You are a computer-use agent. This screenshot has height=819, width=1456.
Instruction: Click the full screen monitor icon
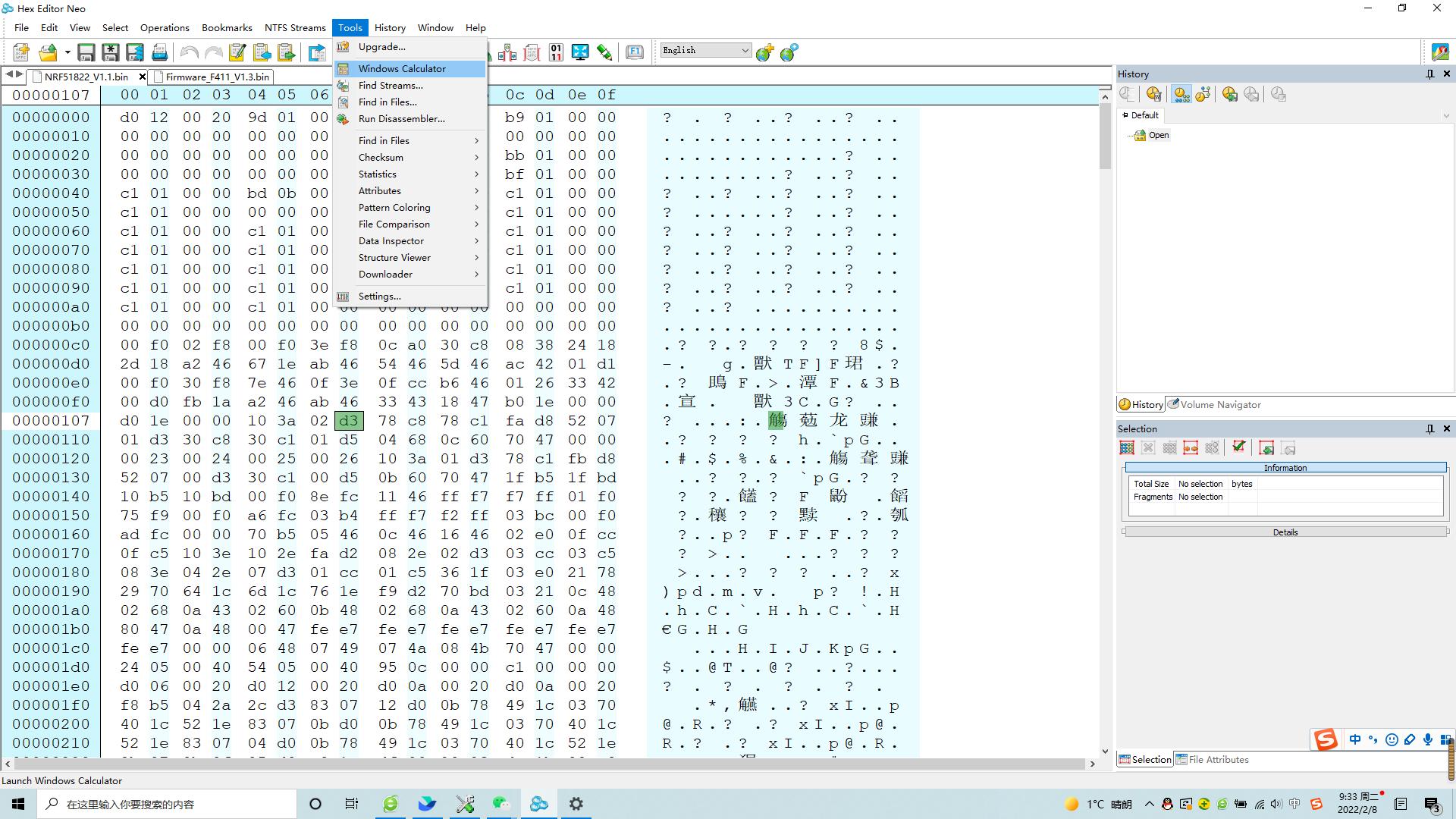coord(580,52)
